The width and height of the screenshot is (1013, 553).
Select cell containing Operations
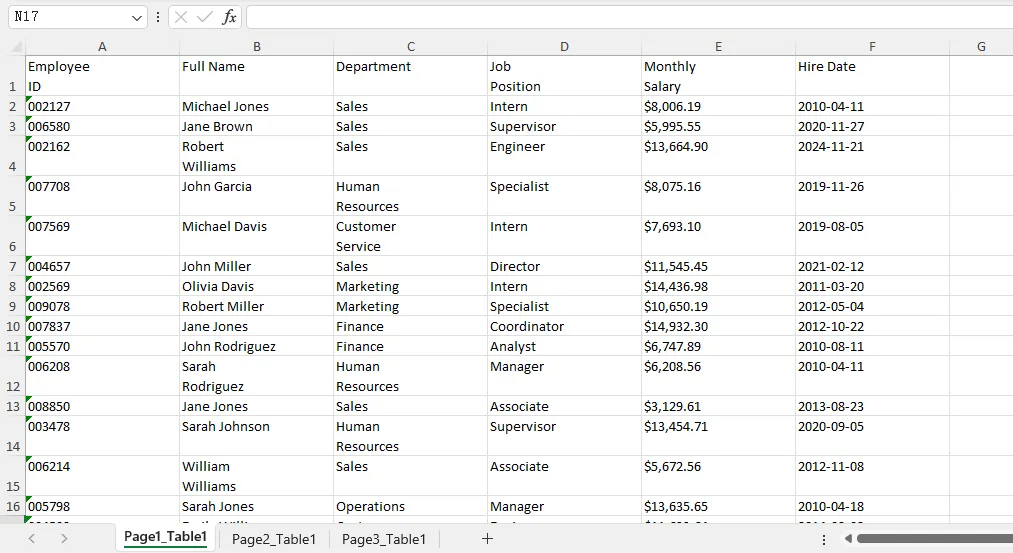(410, 506)
